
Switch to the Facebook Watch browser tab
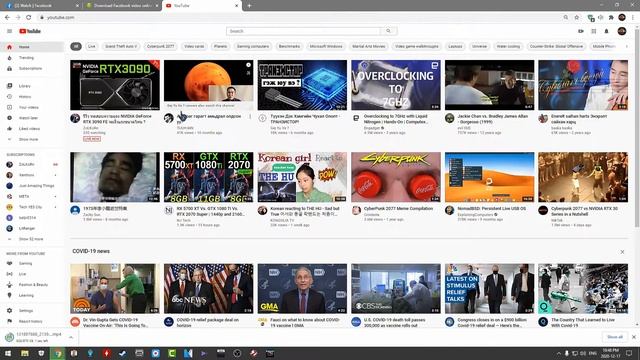[x=41, y=6]
